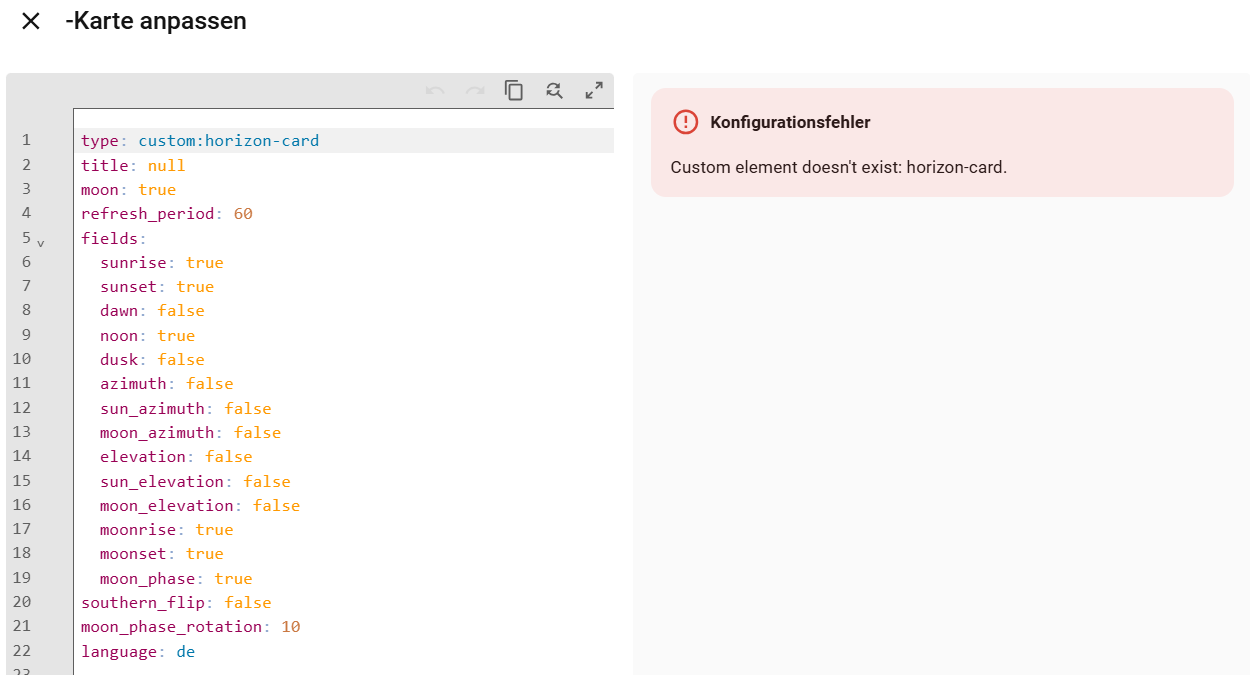Click the red configuration error icon

coord(686,122)
